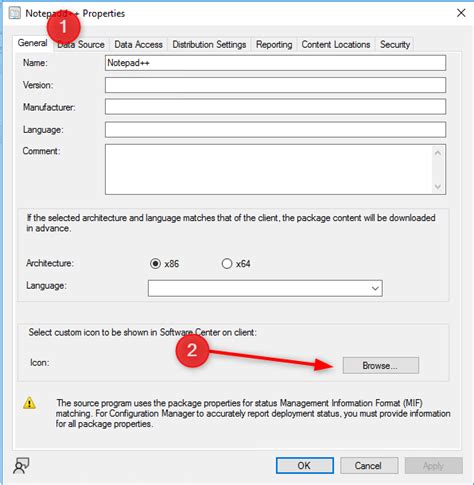Click the 'If the selected architecture' description text
The height and width of the screenshot is (485, 474).
pyautogui.click(x=231, y=223)
